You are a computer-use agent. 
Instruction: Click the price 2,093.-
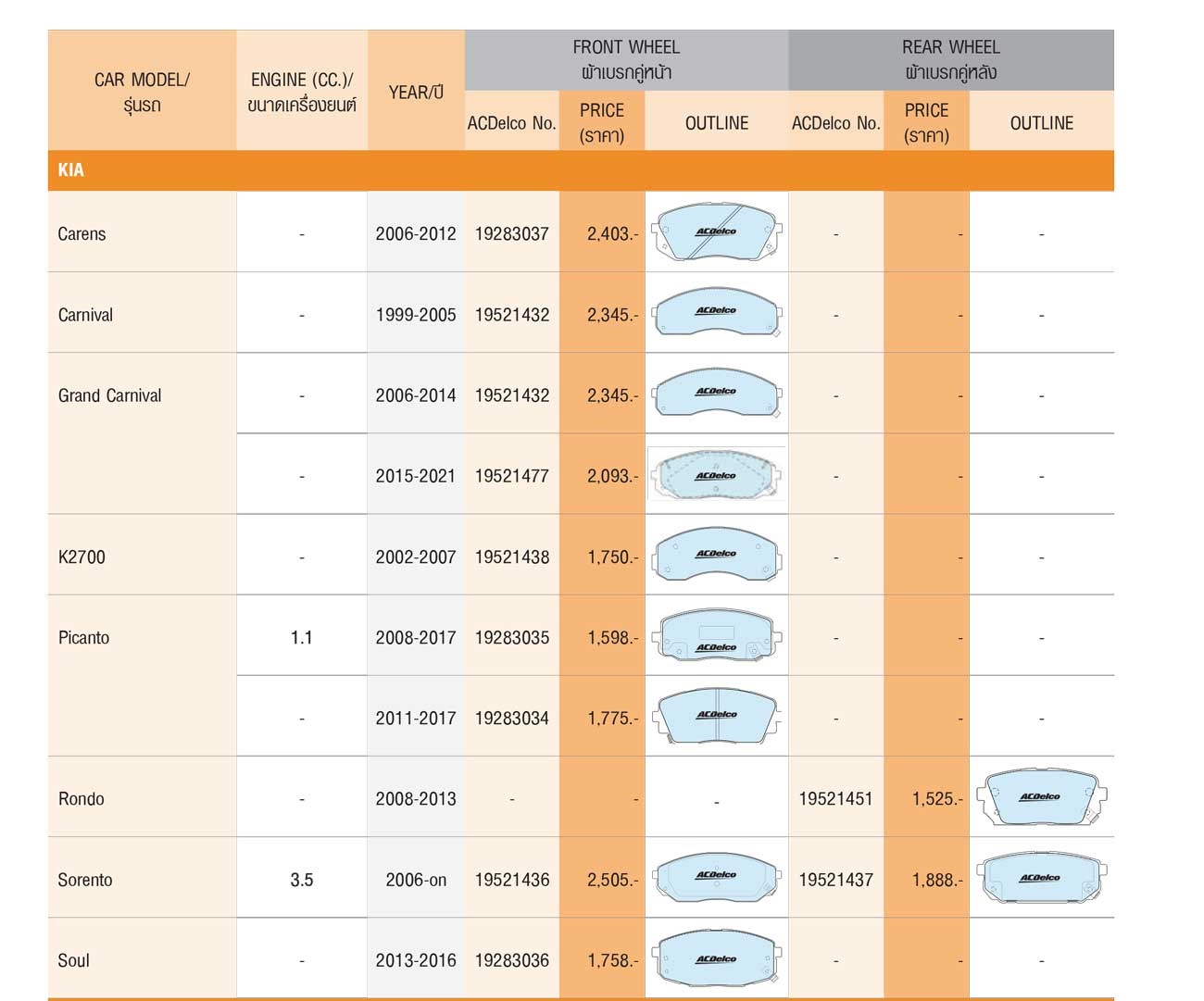(612, 476)
